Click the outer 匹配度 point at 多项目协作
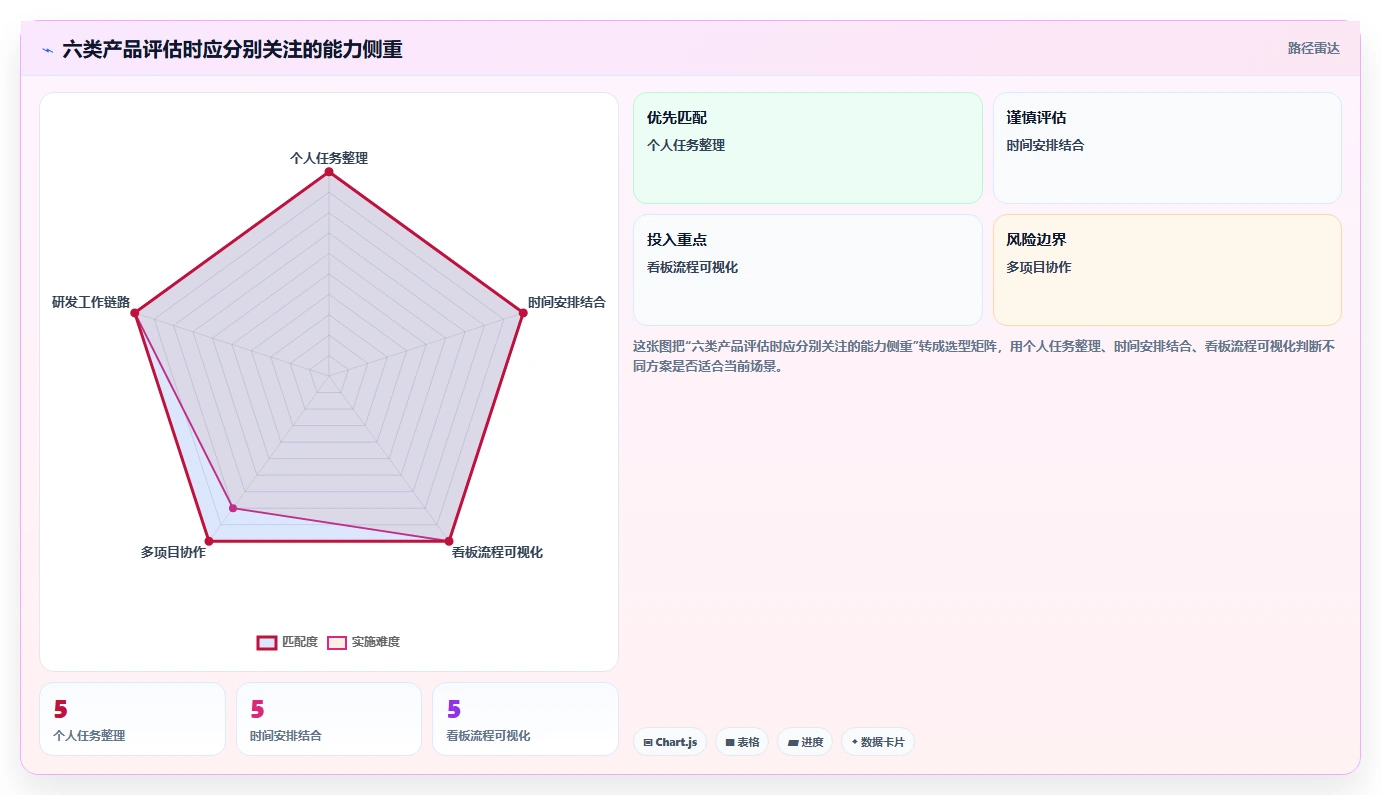This screenshot has width=1381, height=795. point(209,541)
